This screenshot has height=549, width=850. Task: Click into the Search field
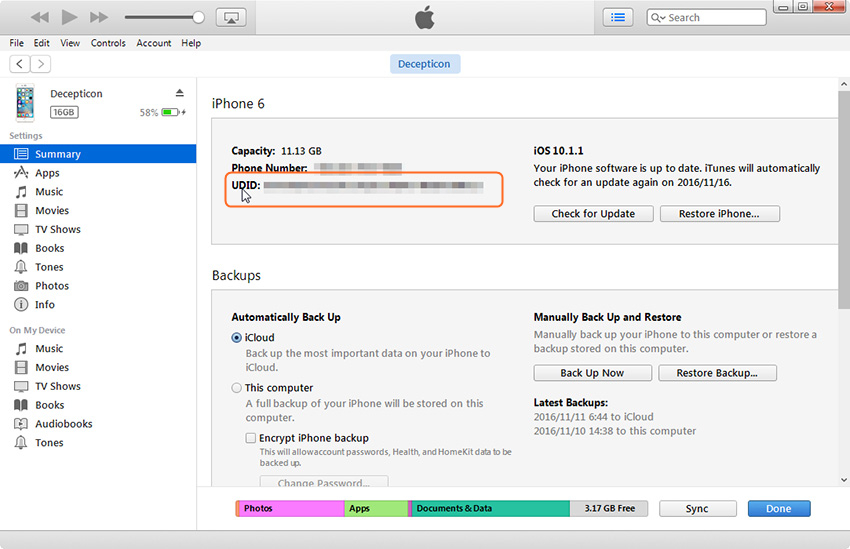[x=706, y=17]
